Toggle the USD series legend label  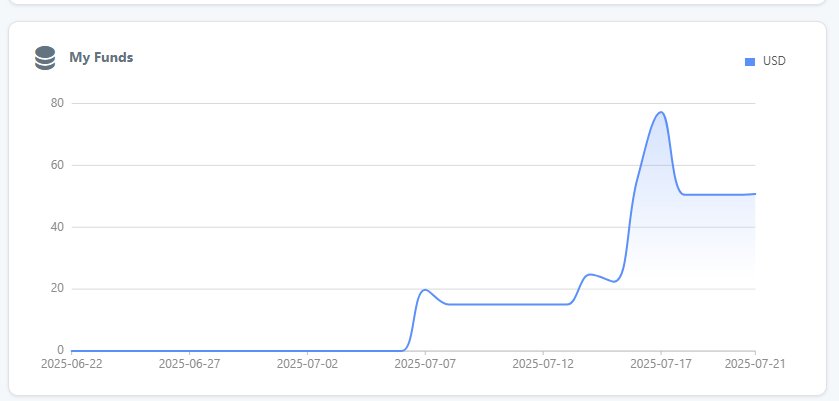coord(774,61)
